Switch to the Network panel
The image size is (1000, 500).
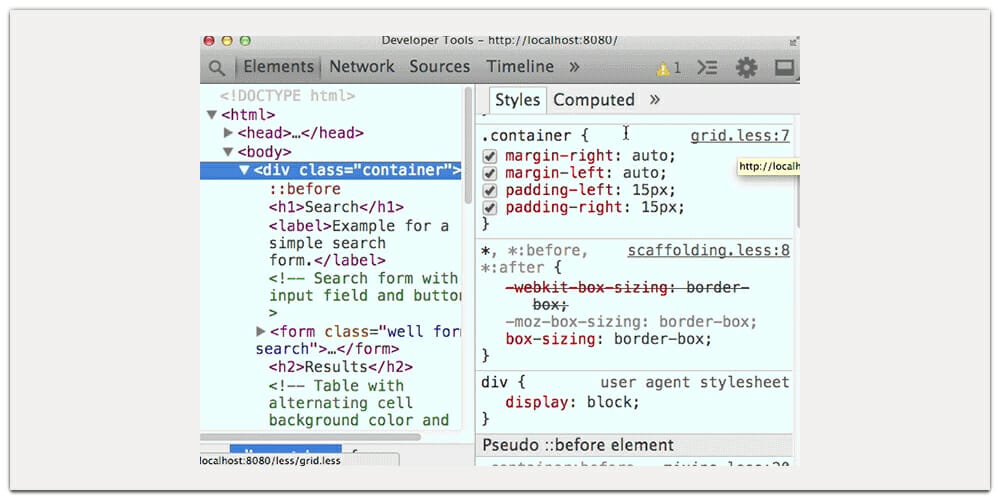point(362,67)
